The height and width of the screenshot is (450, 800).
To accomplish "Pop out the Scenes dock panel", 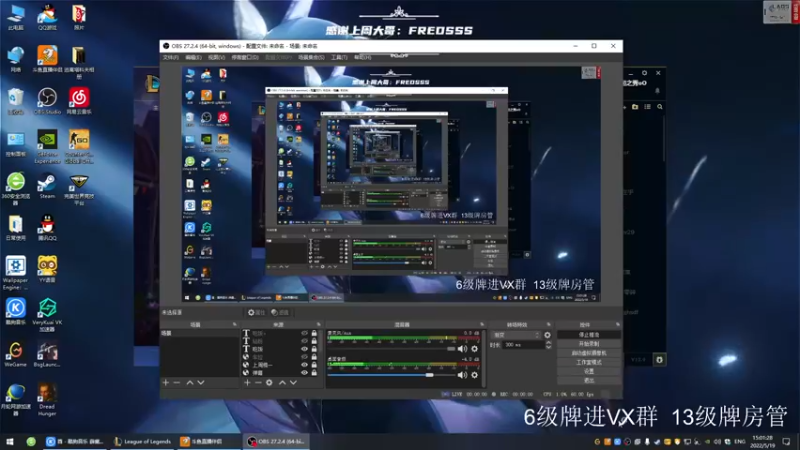I will coord(235,324).
